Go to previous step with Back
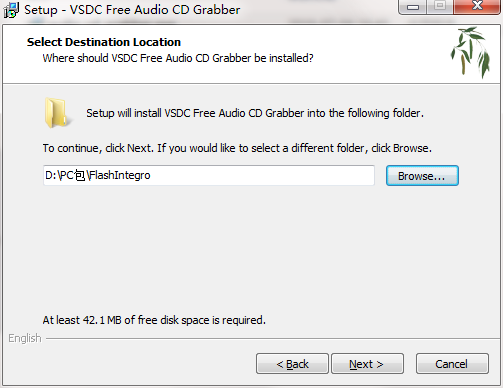This screenshot has height=388, width=503. [292, 364]
